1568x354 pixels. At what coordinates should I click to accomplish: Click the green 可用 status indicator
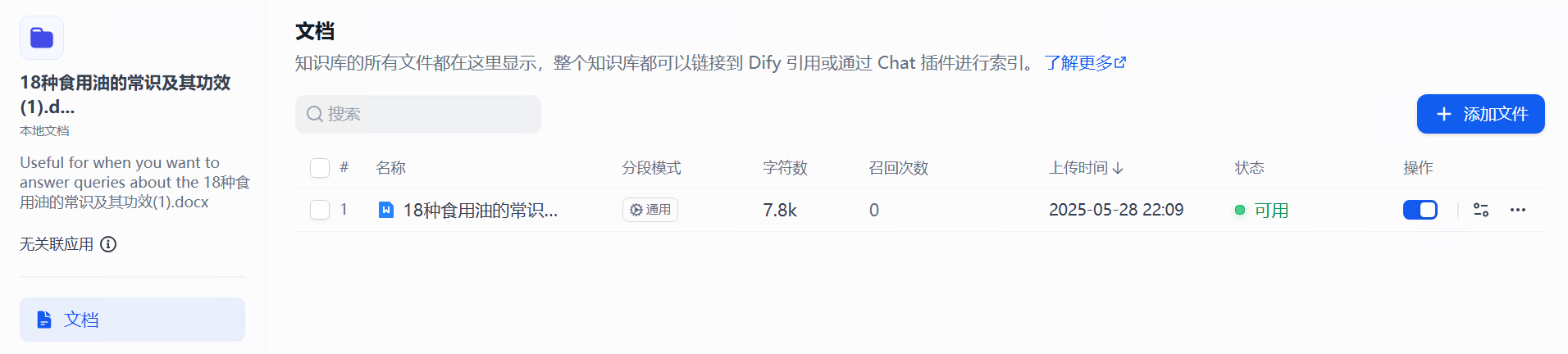point(1262,211)
